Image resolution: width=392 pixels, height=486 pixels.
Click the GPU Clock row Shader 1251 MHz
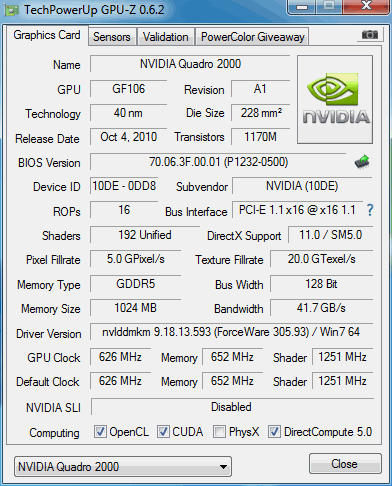pyautogui.click(x=342, y=357)
